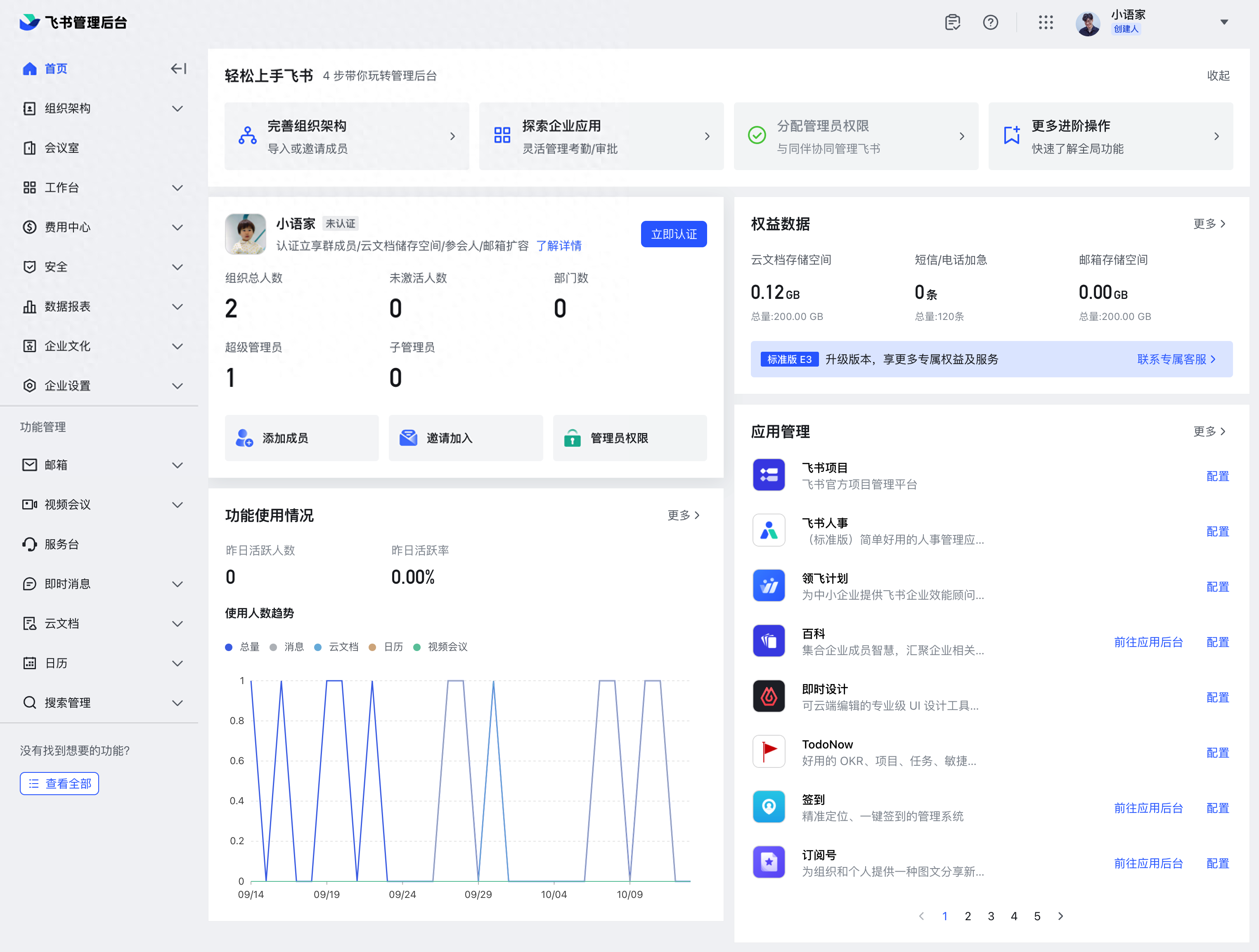Open the 了解详情 link

[559, 246]
